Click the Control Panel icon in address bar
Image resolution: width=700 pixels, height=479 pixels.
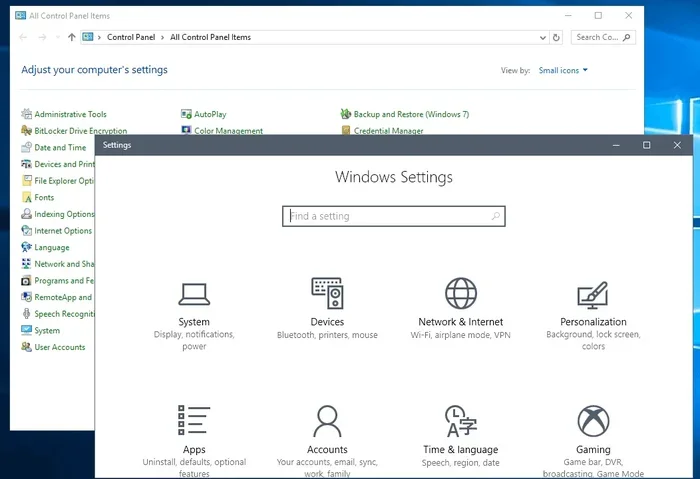pyautogui.click(x=88, y=37)
